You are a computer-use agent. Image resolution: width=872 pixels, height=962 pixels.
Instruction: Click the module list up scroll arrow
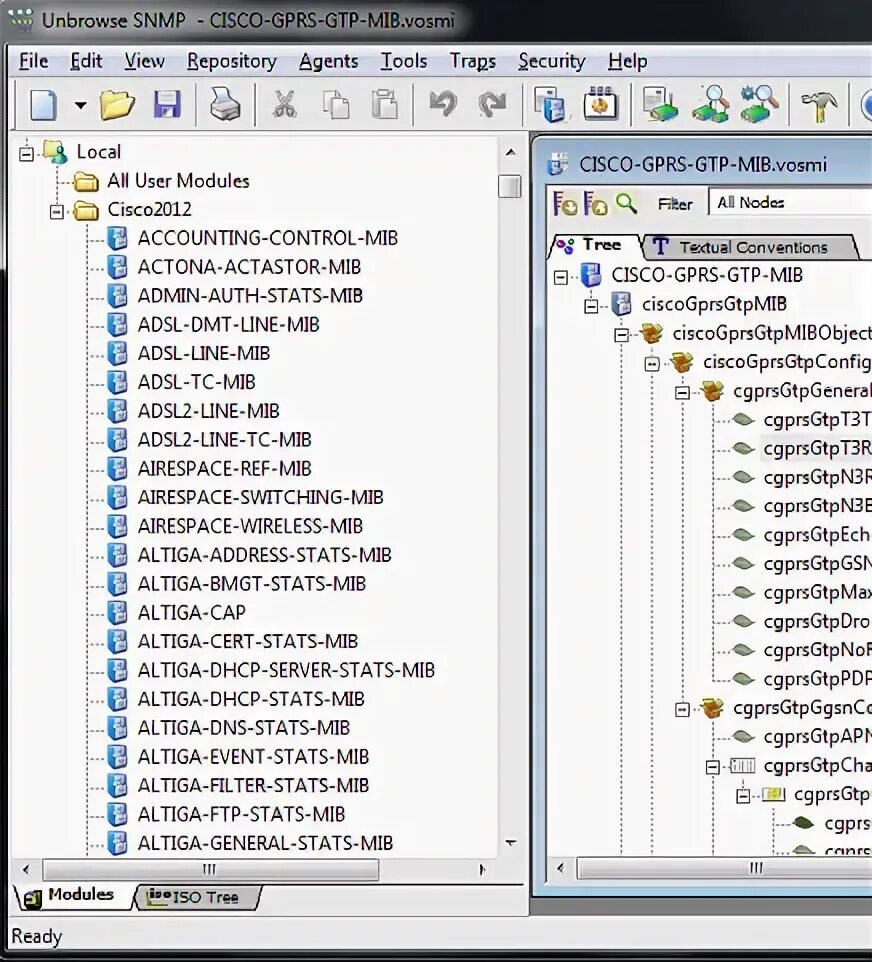(x=510, y=152)
